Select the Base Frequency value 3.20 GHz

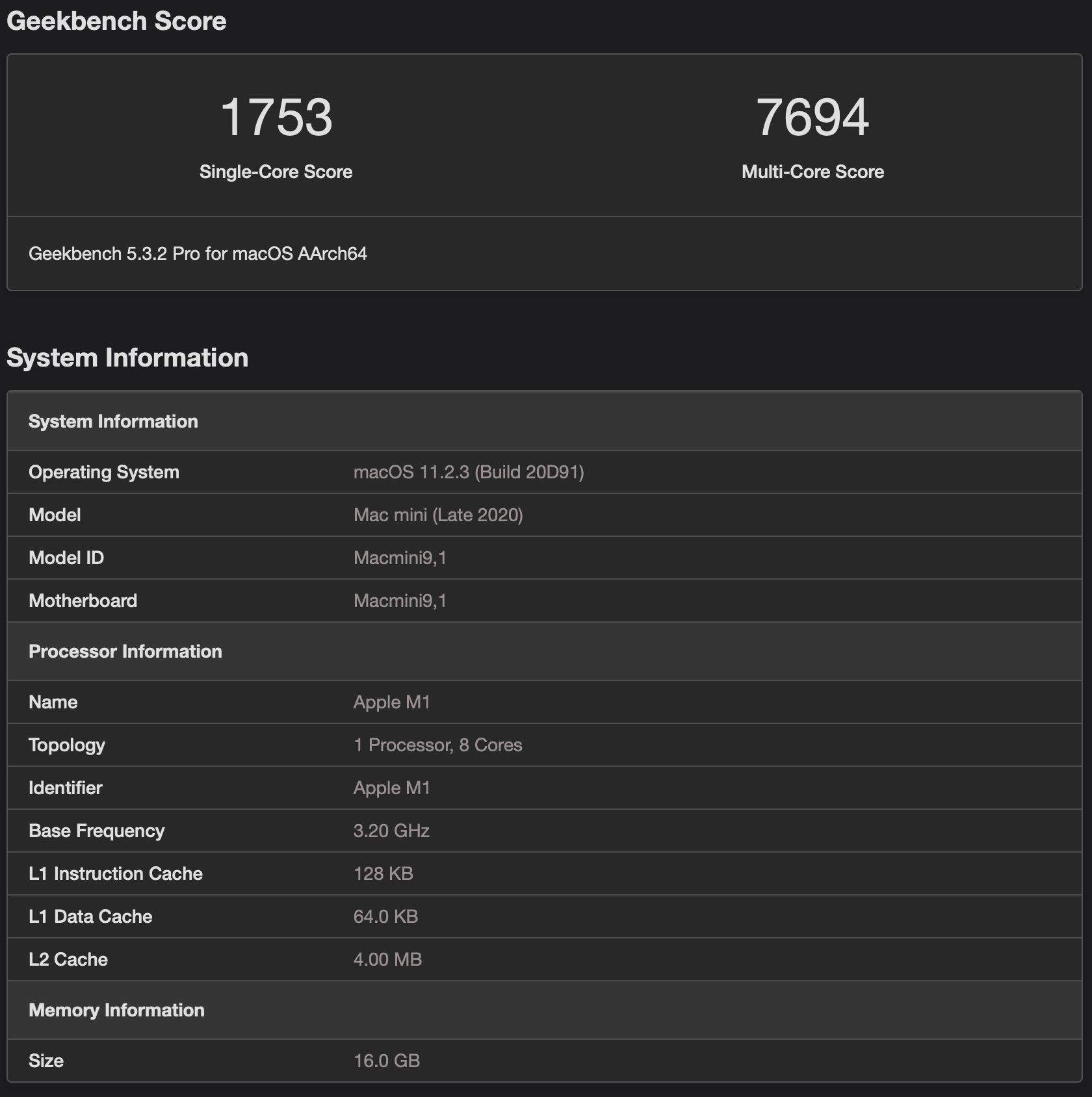(391, 831)
